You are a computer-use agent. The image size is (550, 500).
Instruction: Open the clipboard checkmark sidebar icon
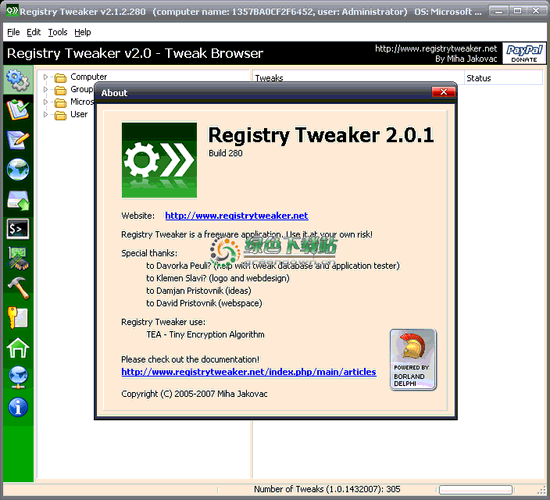click(x=18, y=110)
